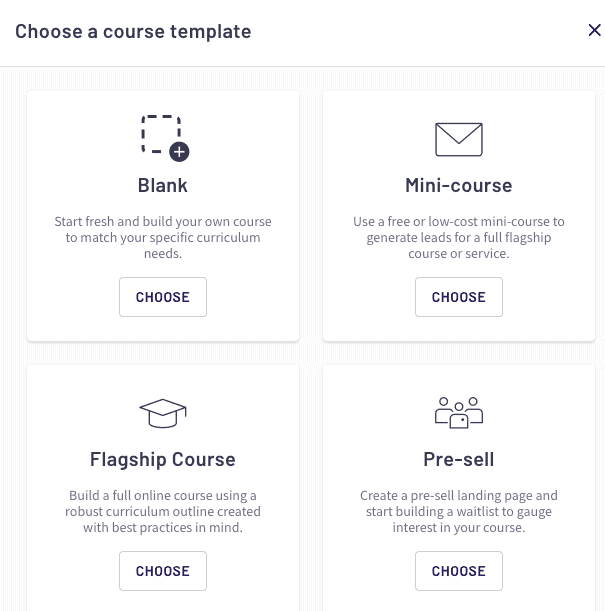Close the course template dialog

[x=594, y=30]
